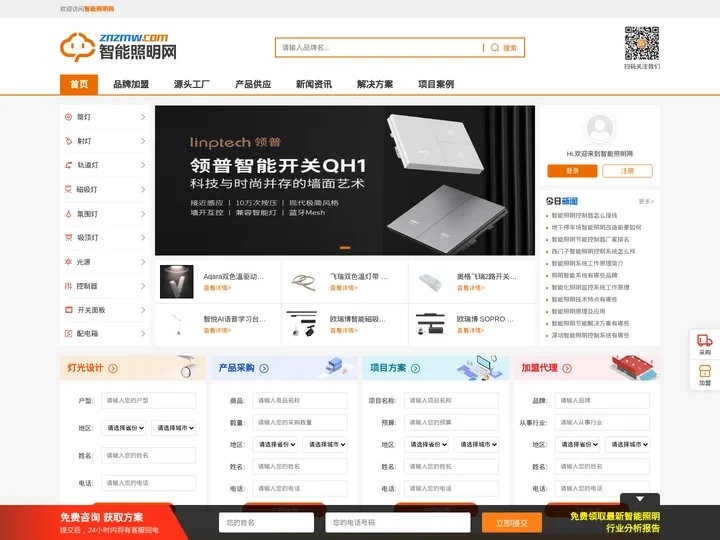Screen dimensions: 720x540
Task: Click the 氛围灯 category icon
Action: [x=68, y=214]
